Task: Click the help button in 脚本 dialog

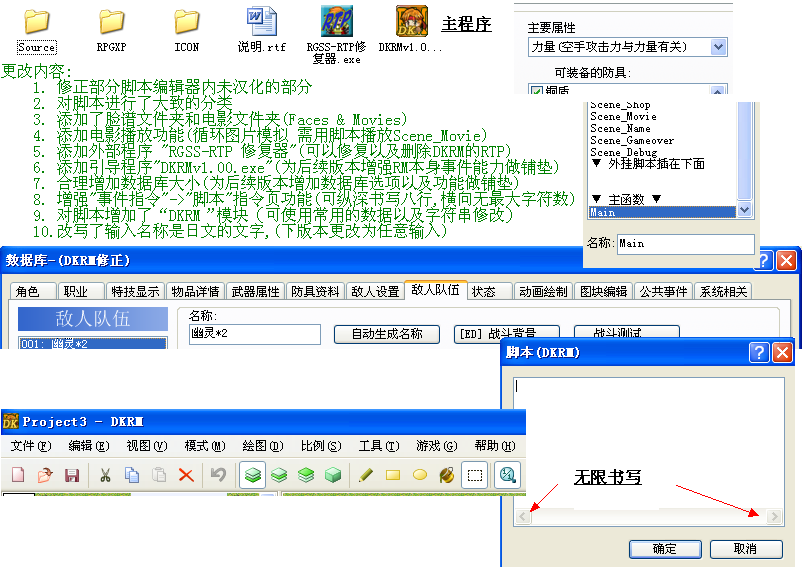Action: tap(759, 352)
